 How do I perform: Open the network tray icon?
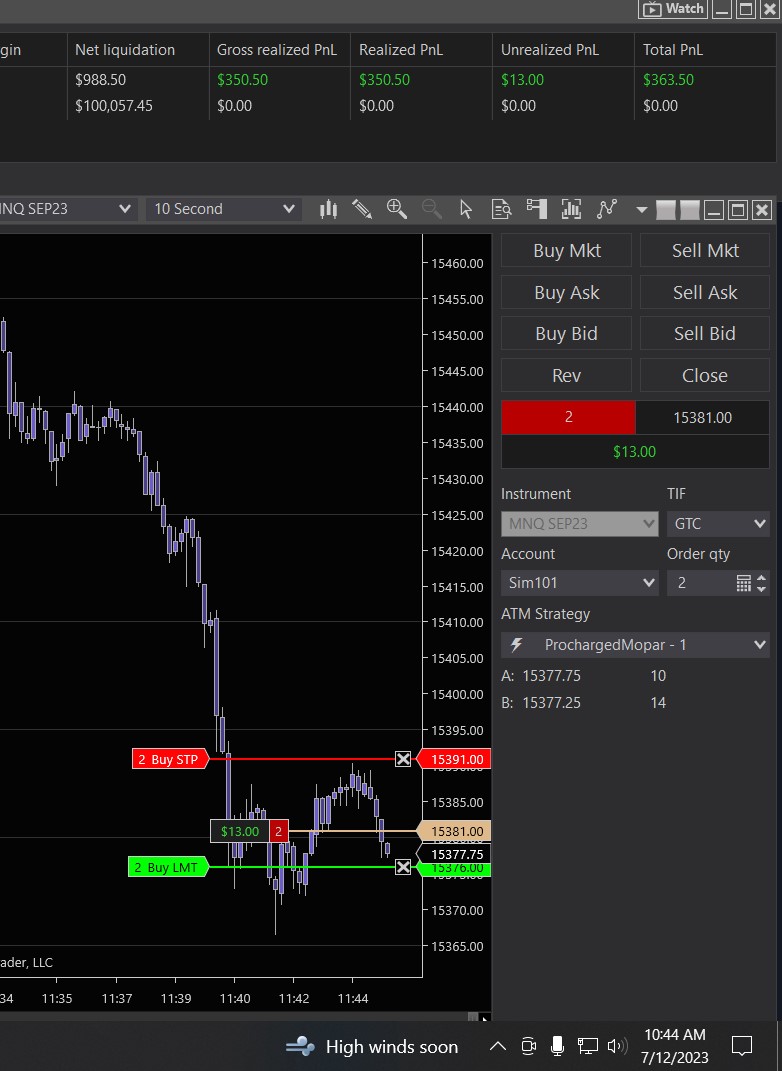pyautogui.click(x=587, y=1046)
